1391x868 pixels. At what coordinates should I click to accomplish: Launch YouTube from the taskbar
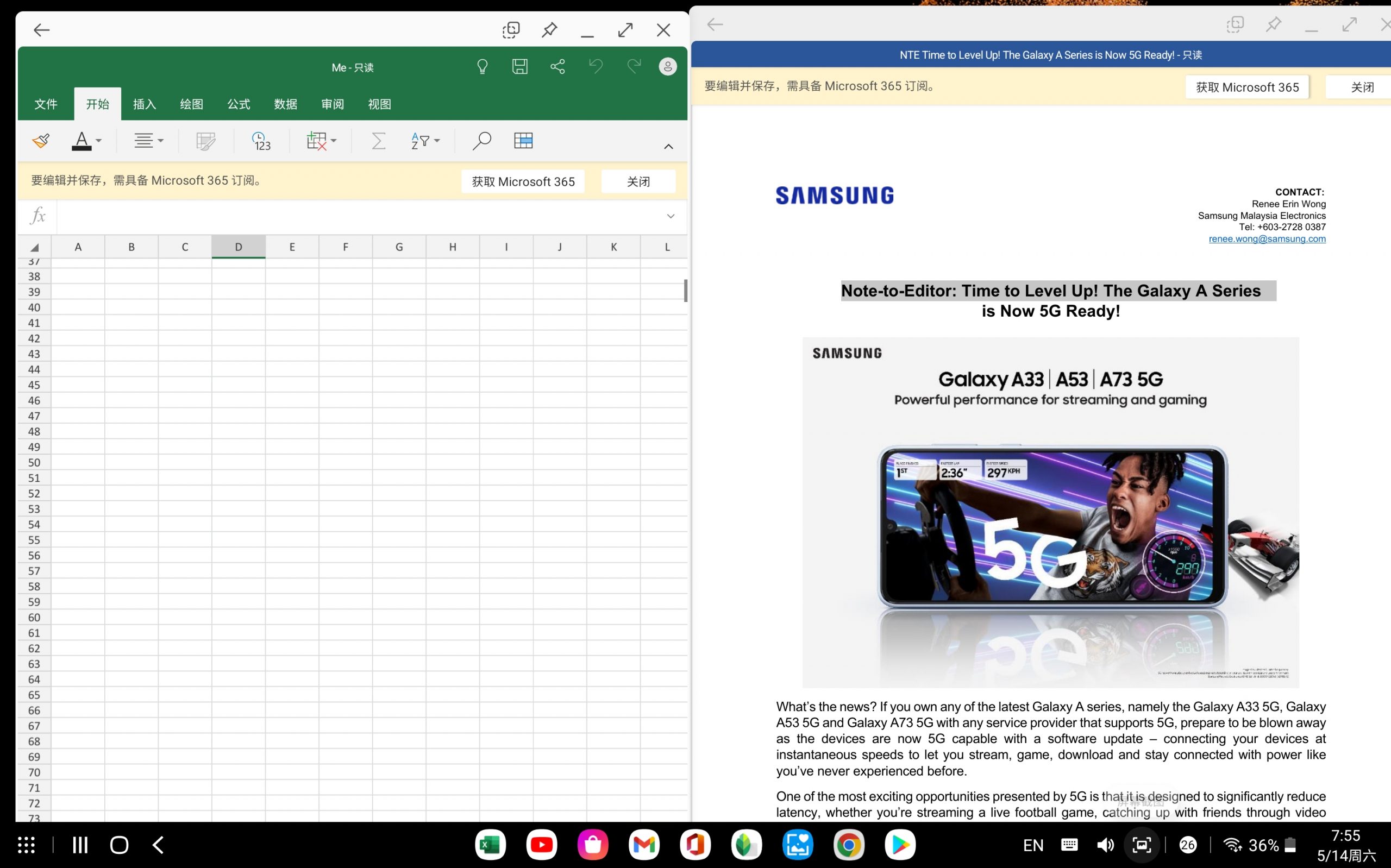coord(541,845)
